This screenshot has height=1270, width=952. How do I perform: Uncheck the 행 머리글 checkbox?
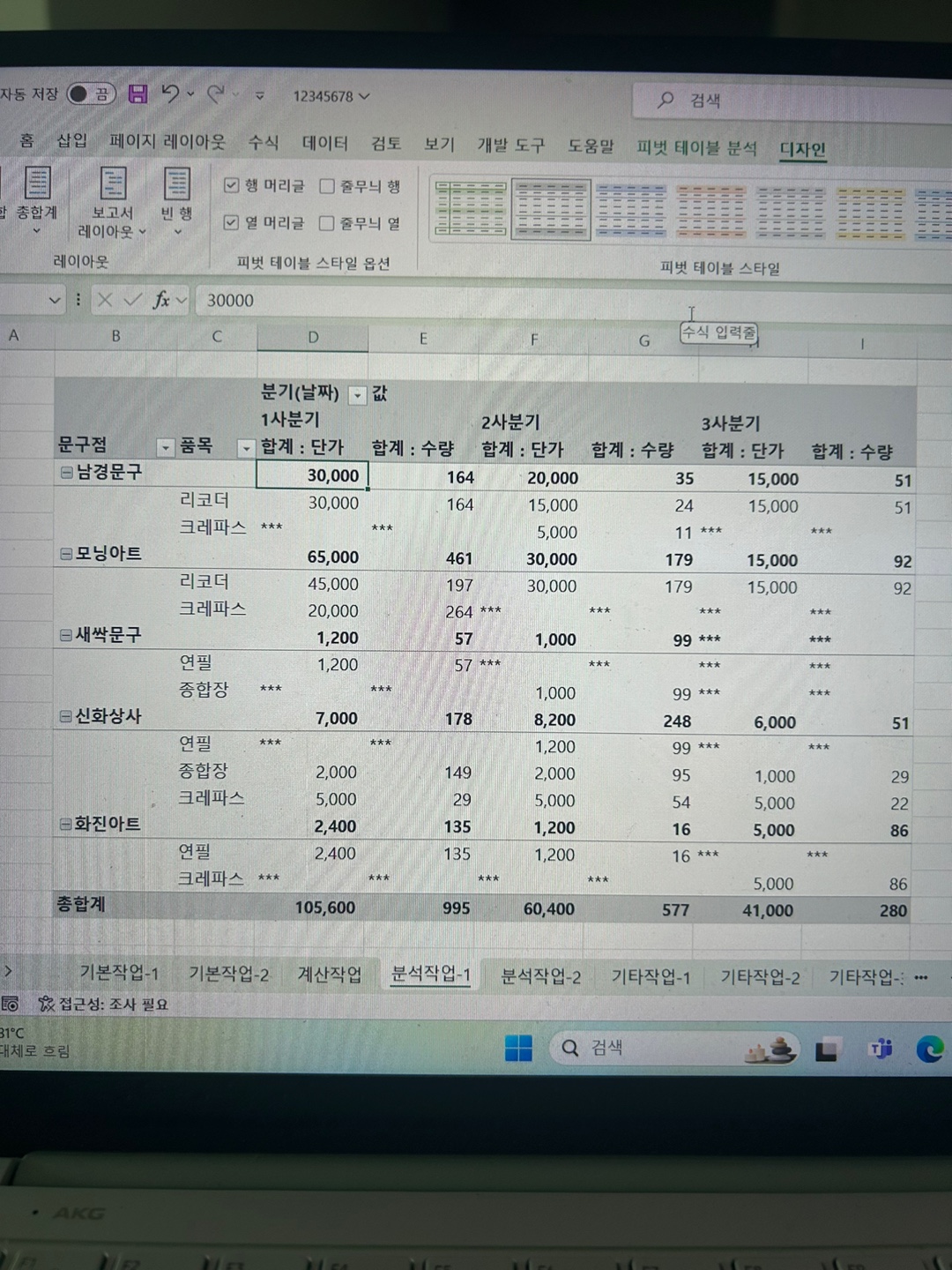tap(232, 185)
